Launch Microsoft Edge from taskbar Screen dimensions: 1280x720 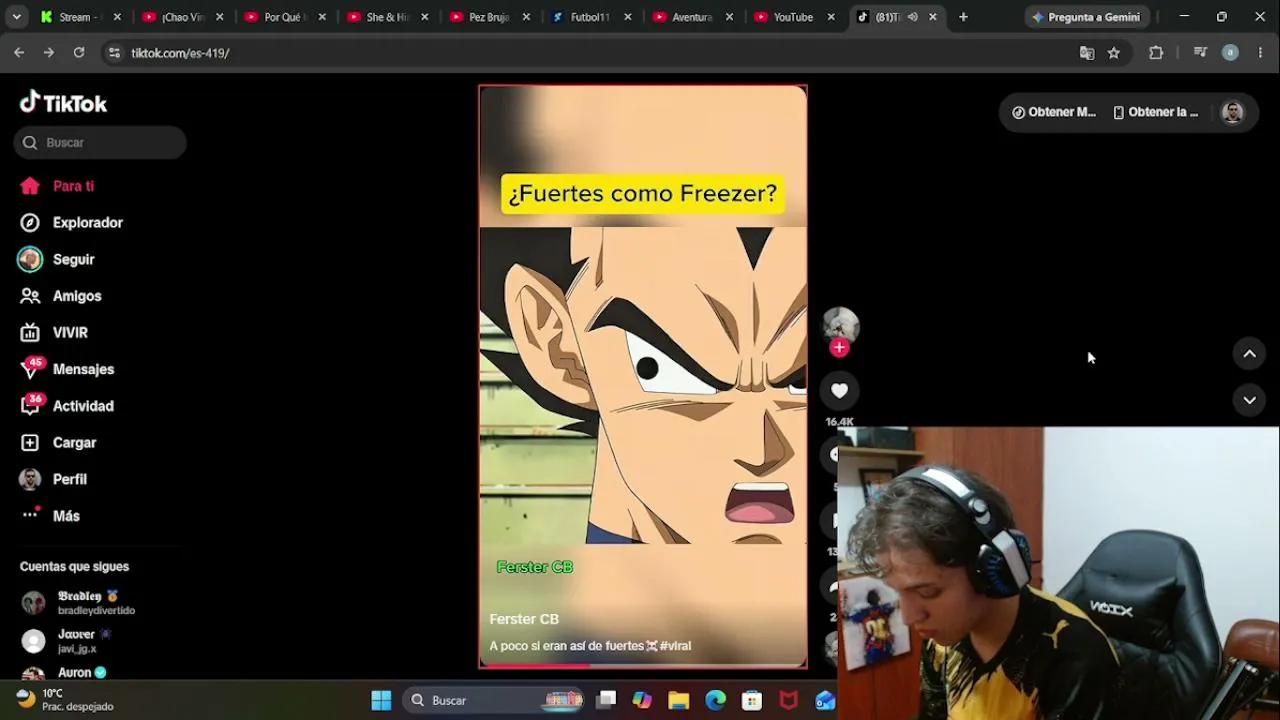click(716, 700)
